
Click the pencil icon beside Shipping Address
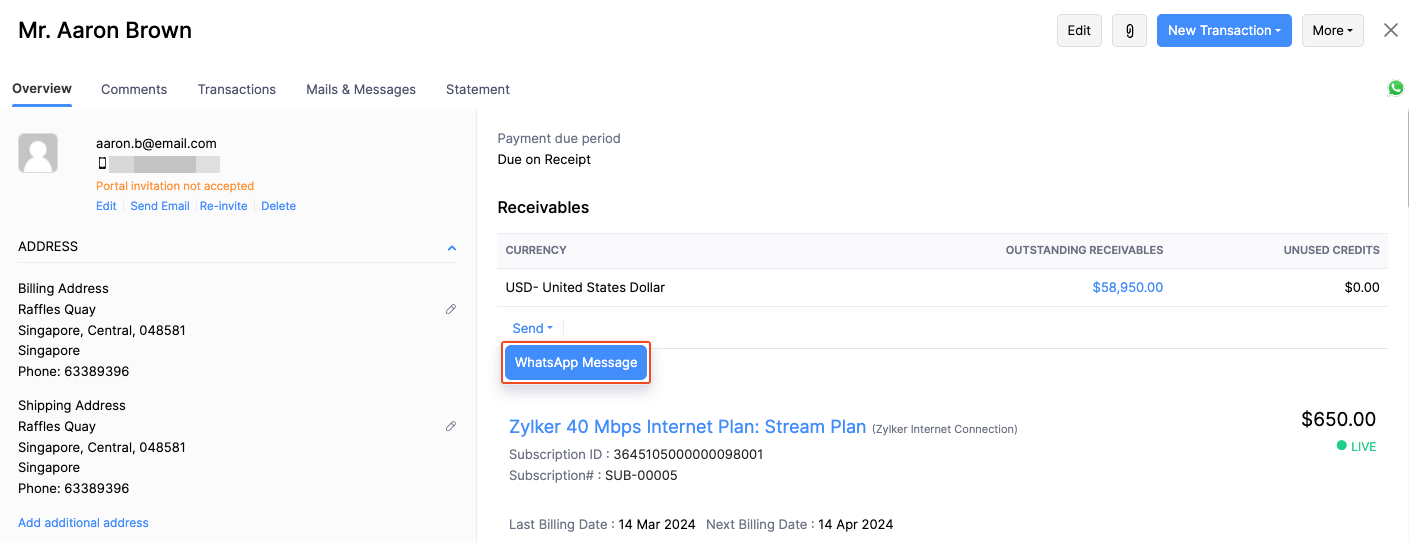pyautogui.click(x=451, y=427)
